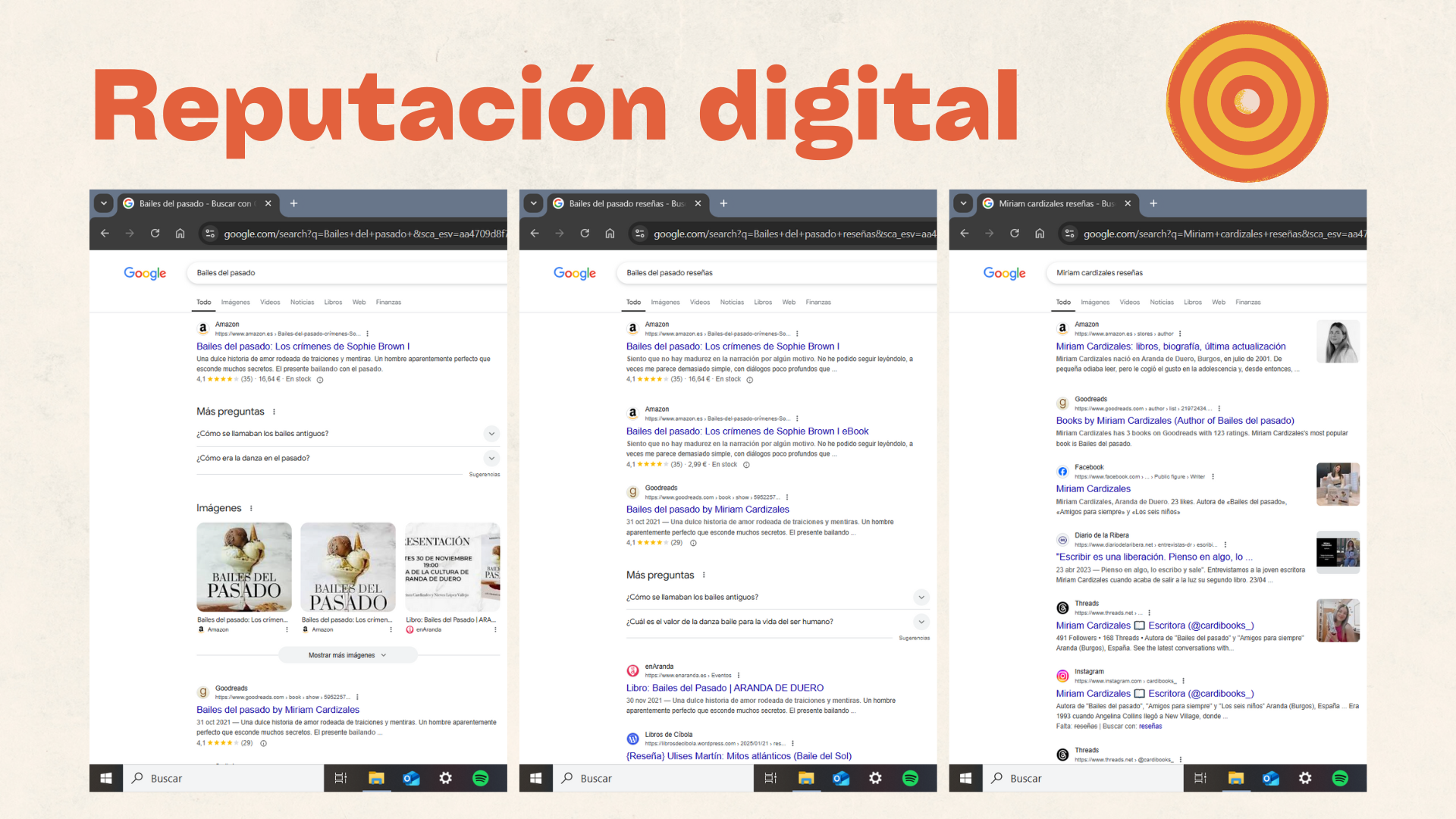
Task: Click the back arrow in the Bailes del pasado window
Action: 105,234
